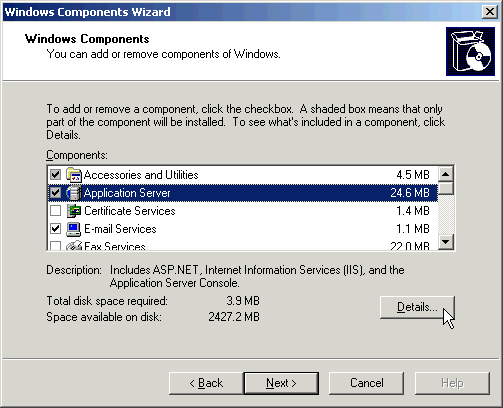Open Details for the selected component
This screenshot has height=408, width=503.
coord(417,307)
